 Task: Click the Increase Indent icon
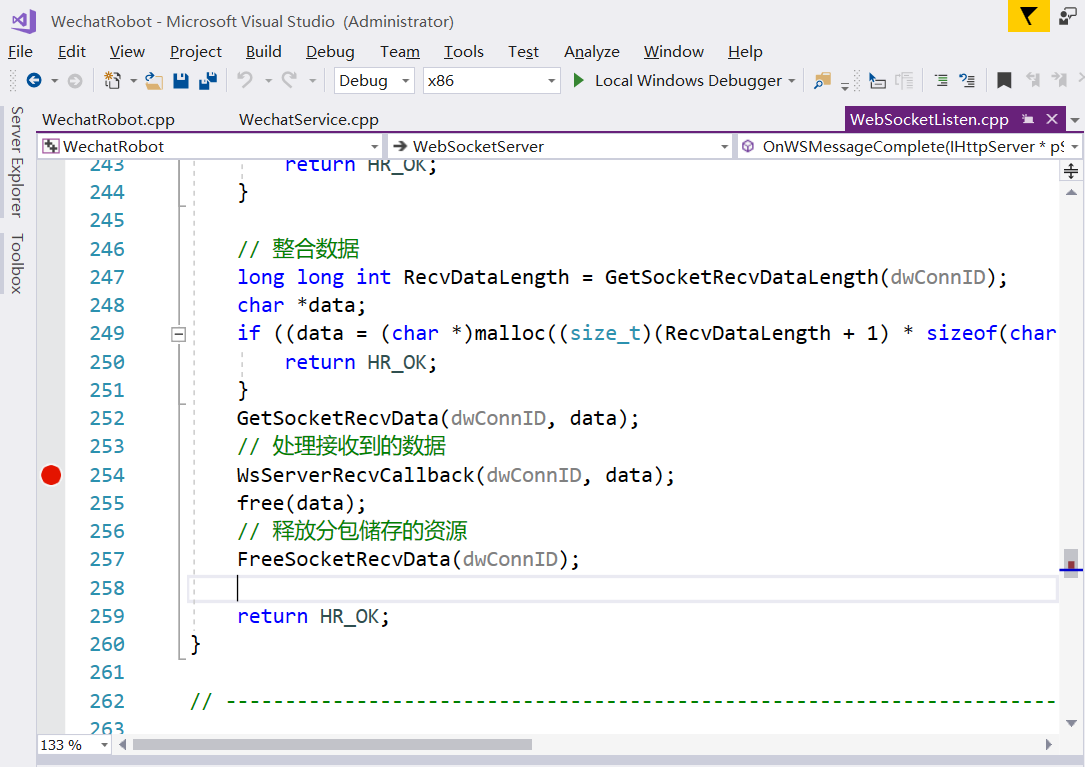(967, 80)
